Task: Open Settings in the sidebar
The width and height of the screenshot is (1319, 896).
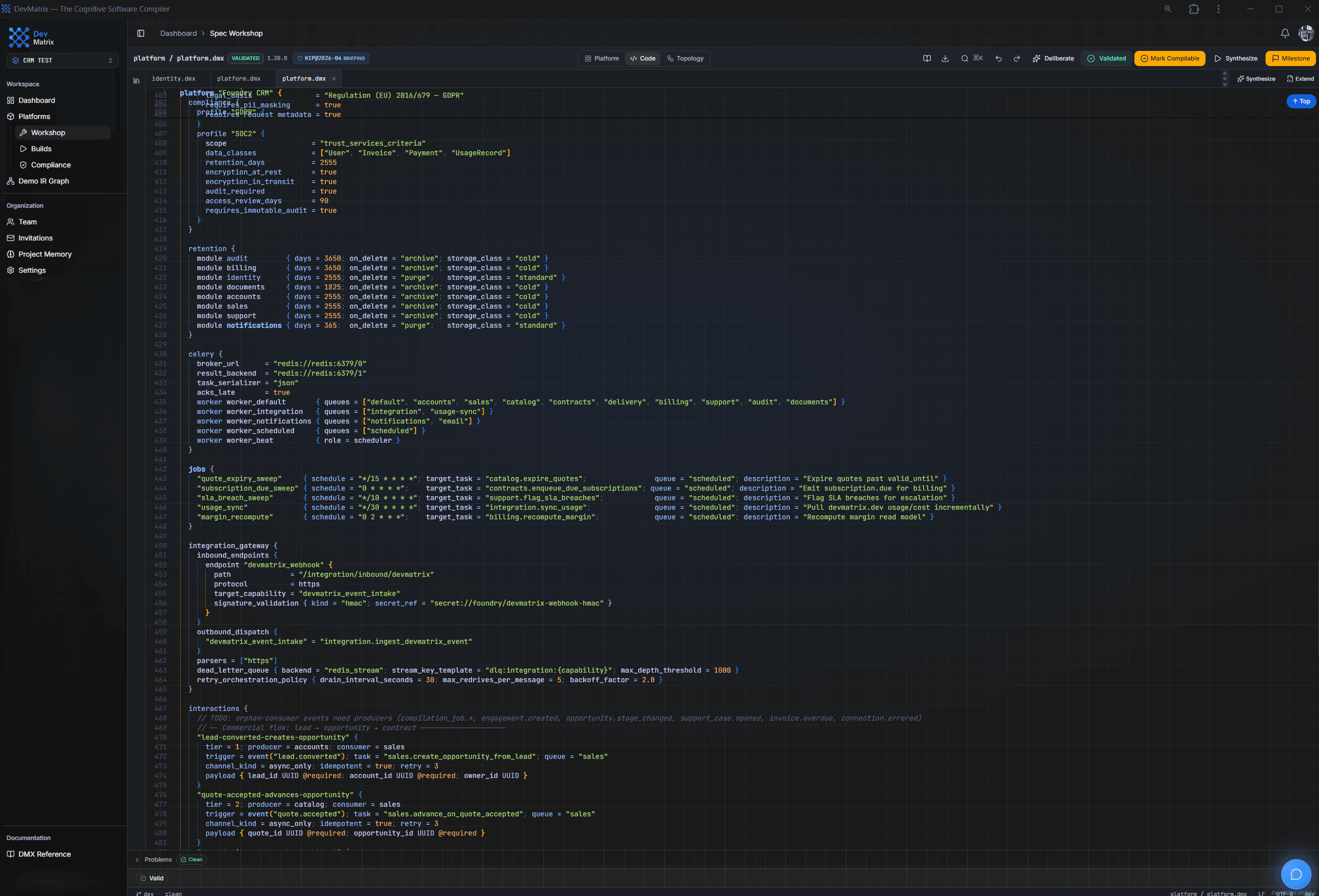Action: tap(32, 271)
